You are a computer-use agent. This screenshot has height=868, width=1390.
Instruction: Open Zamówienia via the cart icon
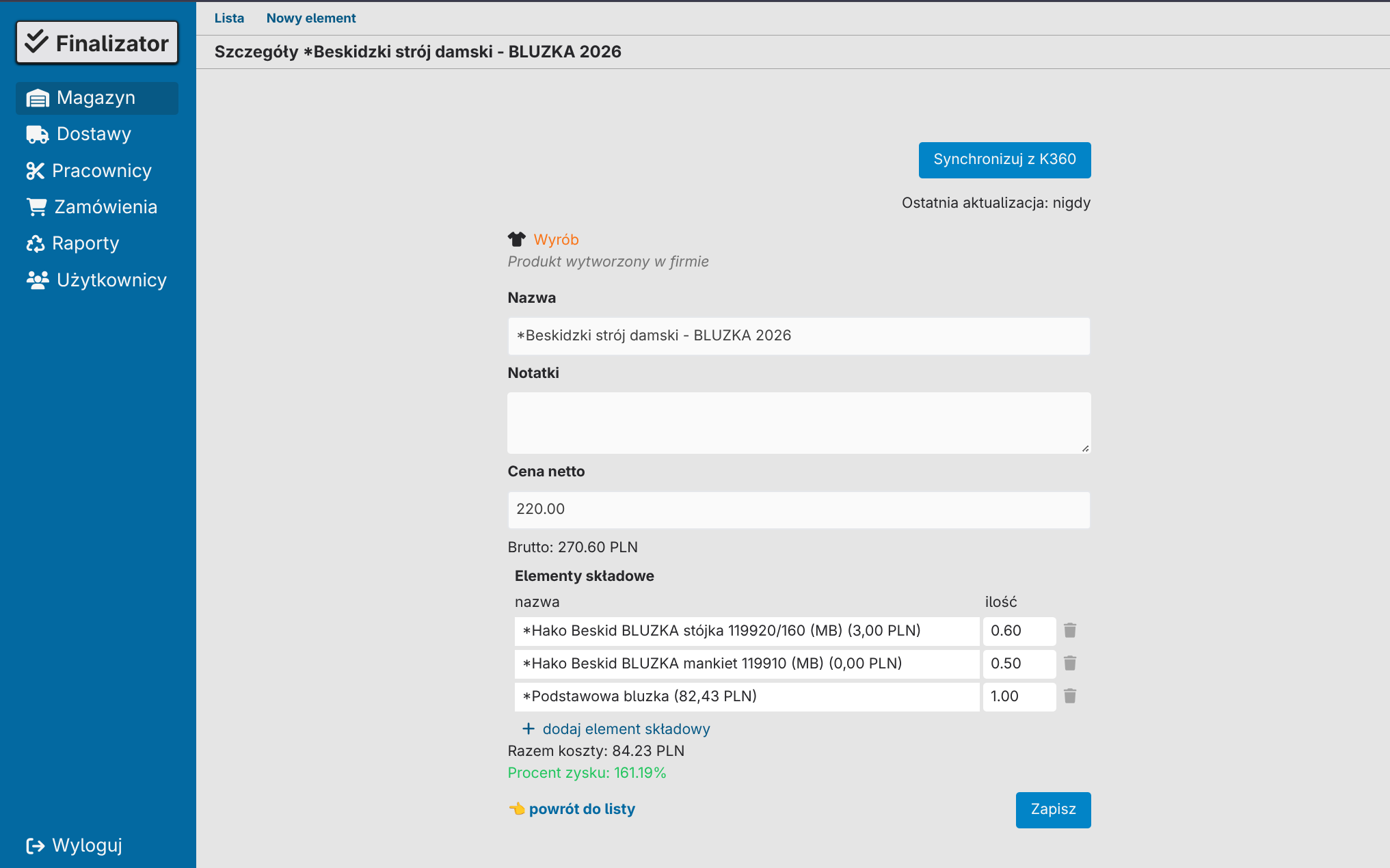coord(37,207)
